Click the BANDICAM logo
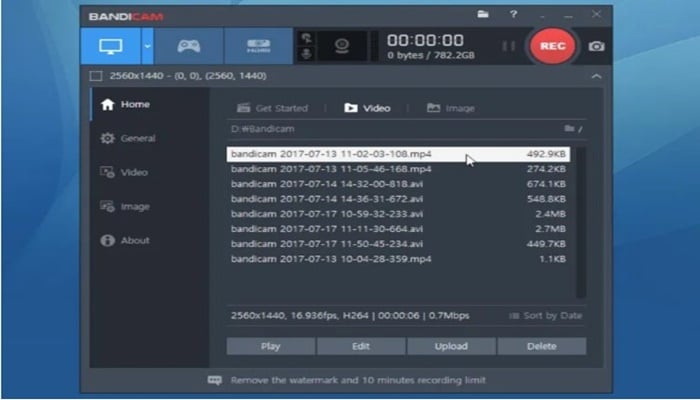The image size is (700, 400). tap(126, 17)
